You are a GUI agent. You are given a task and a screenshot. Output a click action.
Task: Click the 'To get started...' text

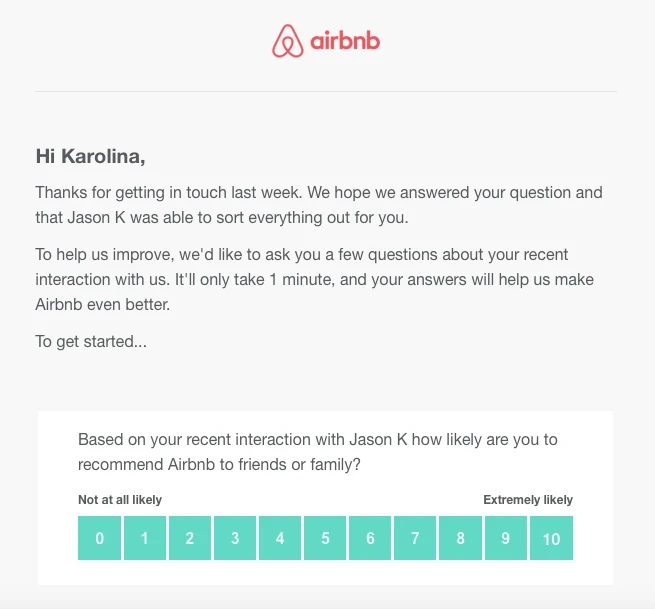point(91,341)
